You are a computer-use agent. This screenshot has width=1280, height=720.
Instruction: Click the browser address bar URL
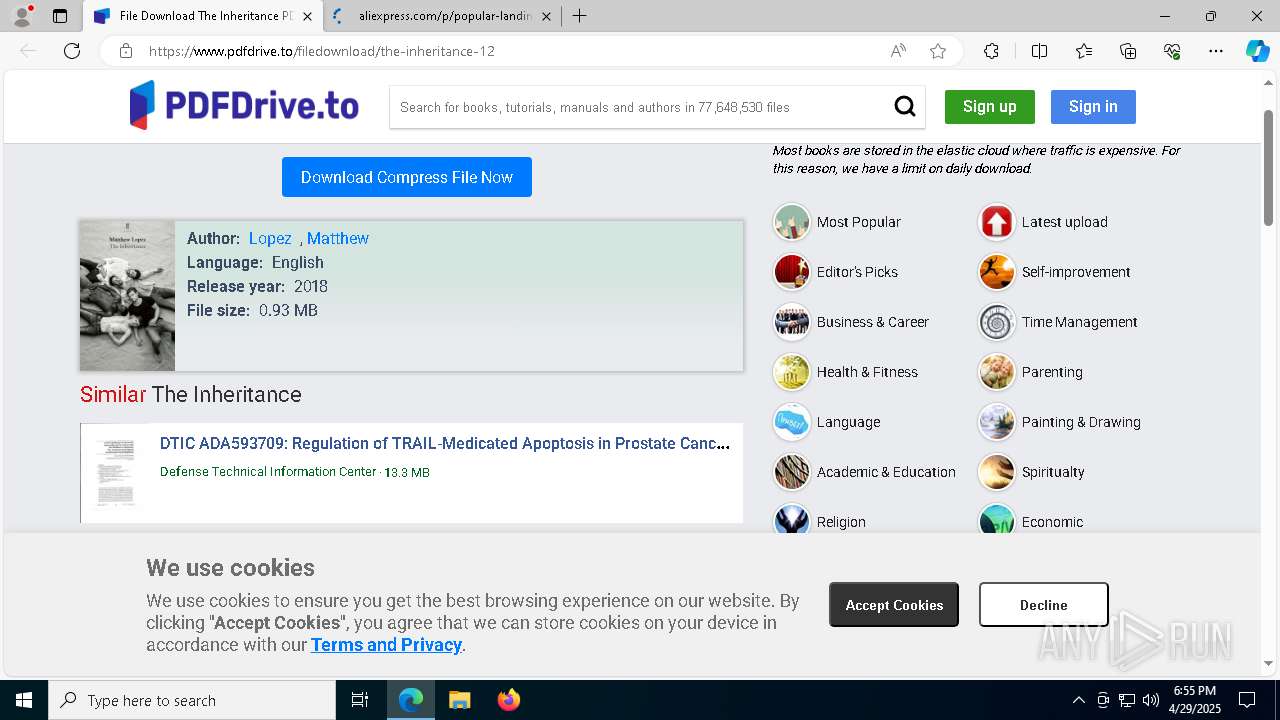point(321,51)
